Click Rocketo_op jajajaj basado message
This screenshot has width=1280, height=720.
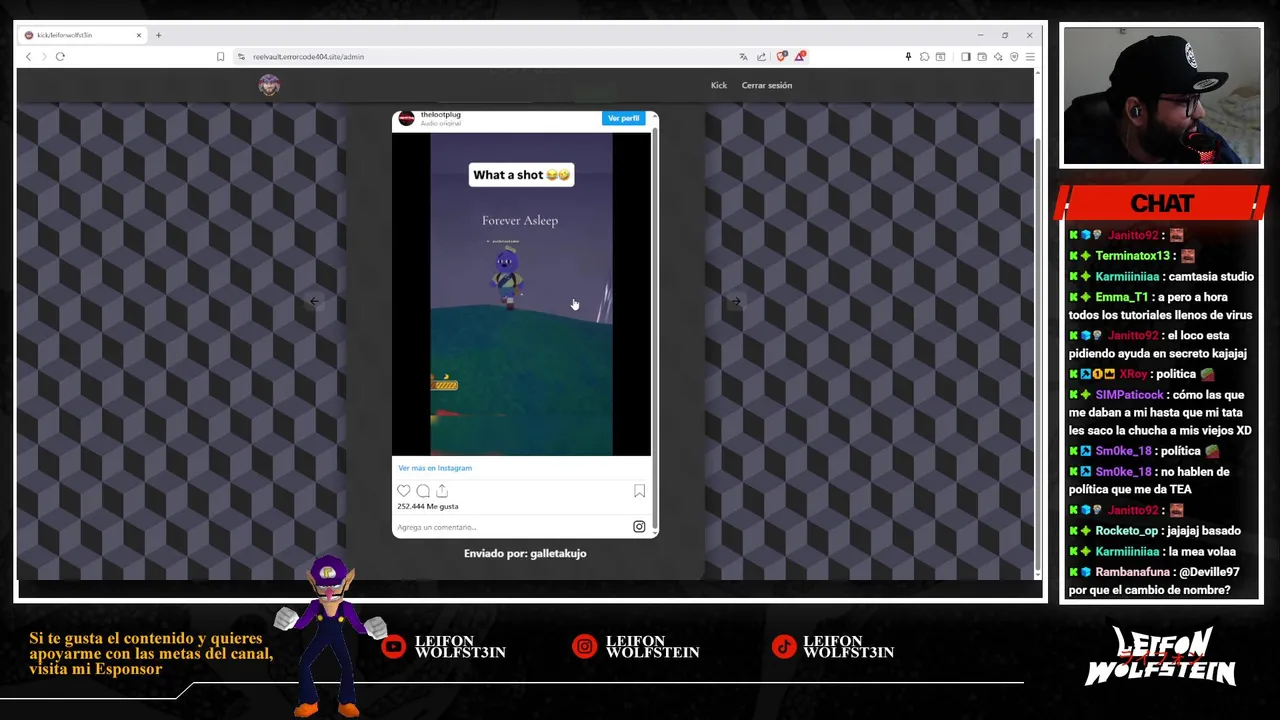click(x=1155, y=531)
